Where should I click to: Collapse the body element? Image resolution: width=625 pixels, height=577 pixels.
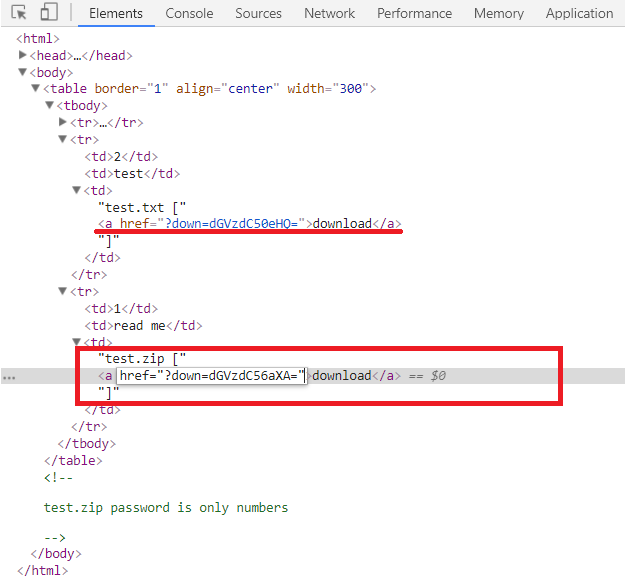pos(23,72)
